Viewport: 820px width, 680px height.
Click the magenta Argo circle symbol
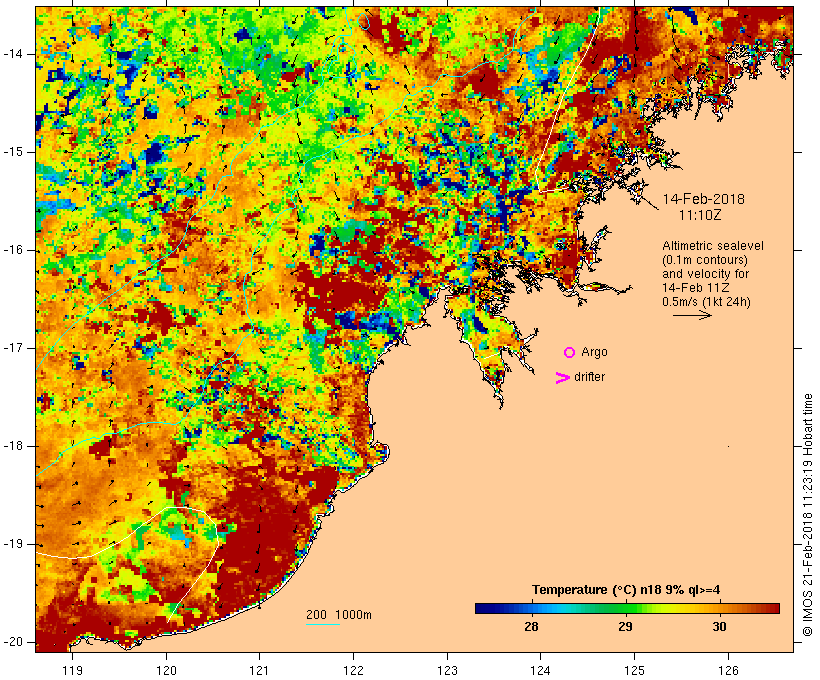[x=570, y=353]
